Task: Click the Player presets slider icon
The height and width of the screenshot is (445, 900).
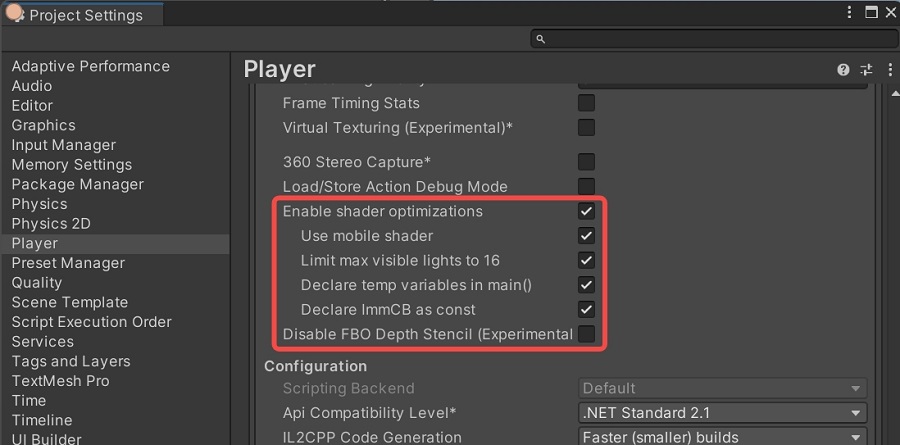Action: pos(866,70)
